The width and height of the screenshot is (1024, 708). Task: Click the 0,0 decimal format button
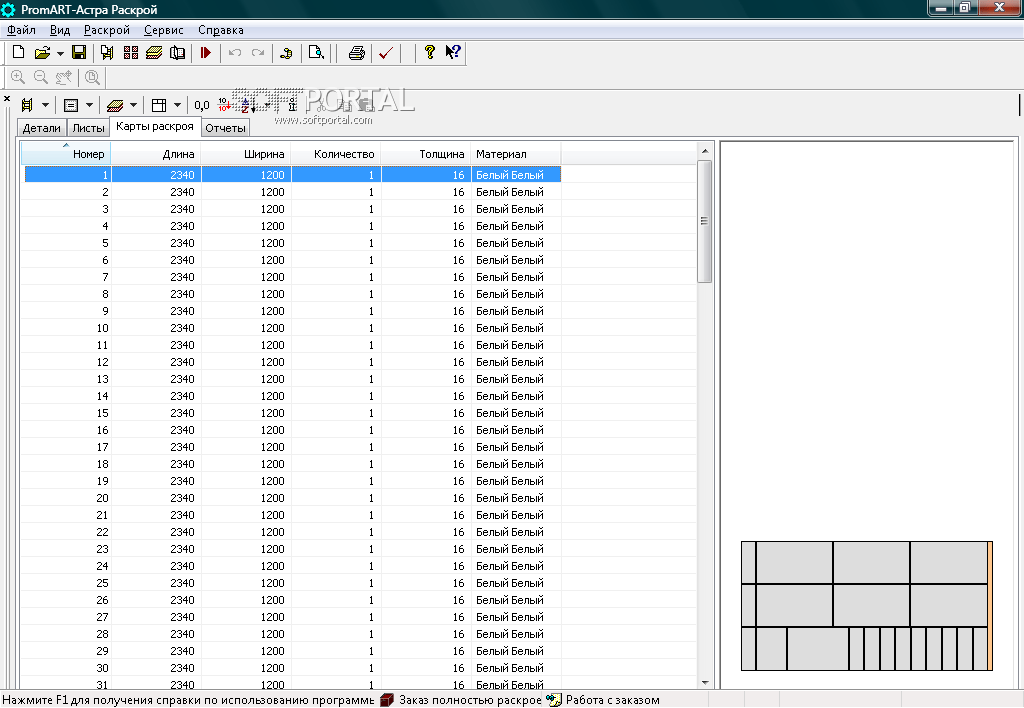coord(202,105)
